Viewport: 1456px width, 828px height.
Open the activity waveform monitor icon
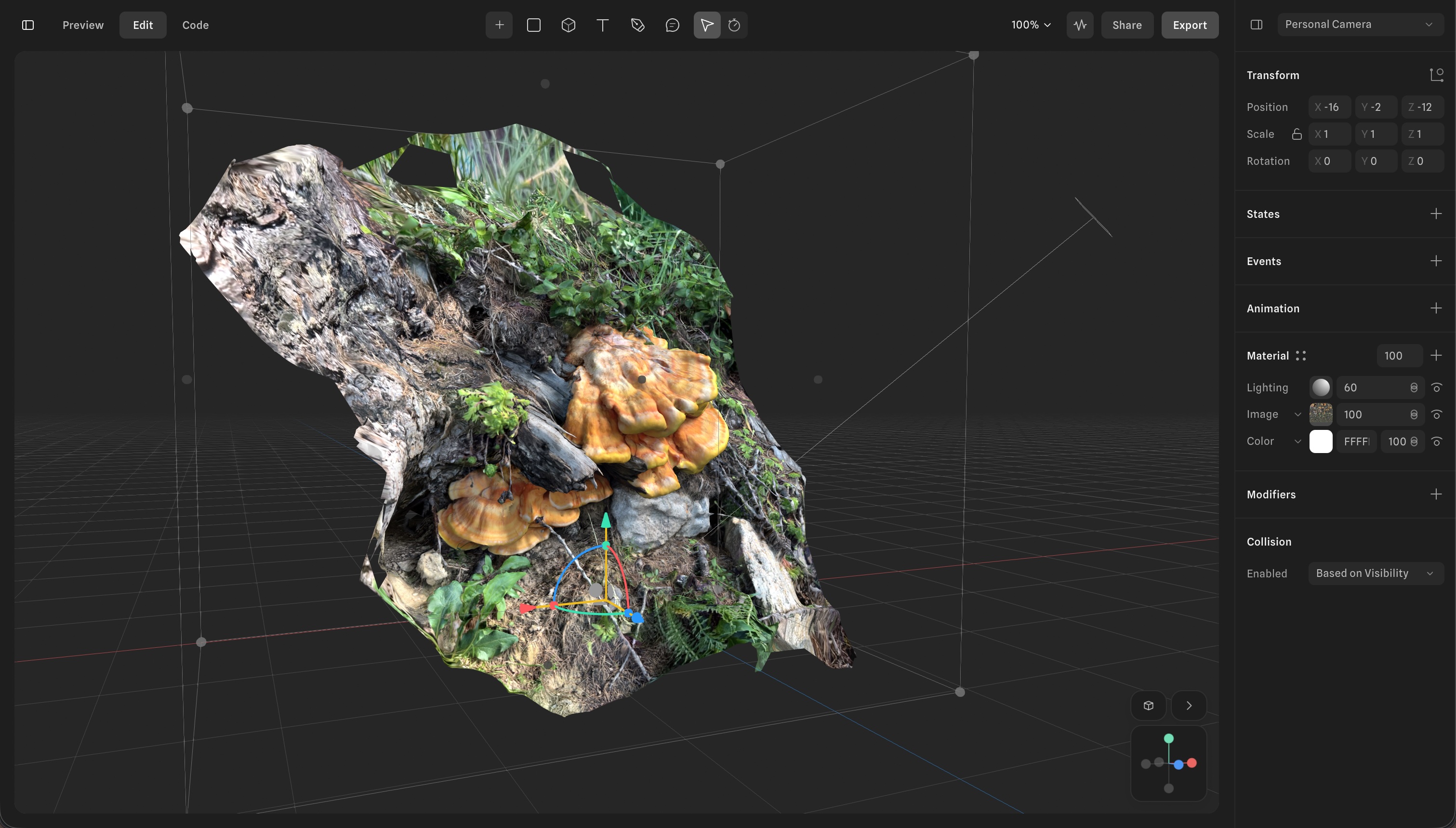tap(1080, 25)
